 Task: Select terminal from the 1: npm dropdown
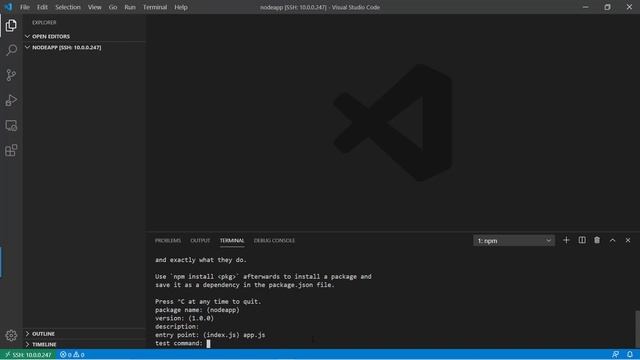click(514, 241)
